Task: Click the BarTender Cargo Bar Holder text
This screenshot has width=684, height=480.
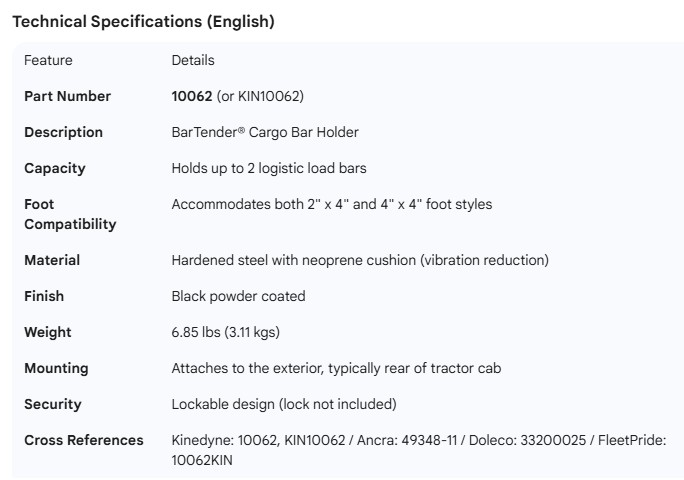Action: [x=265, y=132]
